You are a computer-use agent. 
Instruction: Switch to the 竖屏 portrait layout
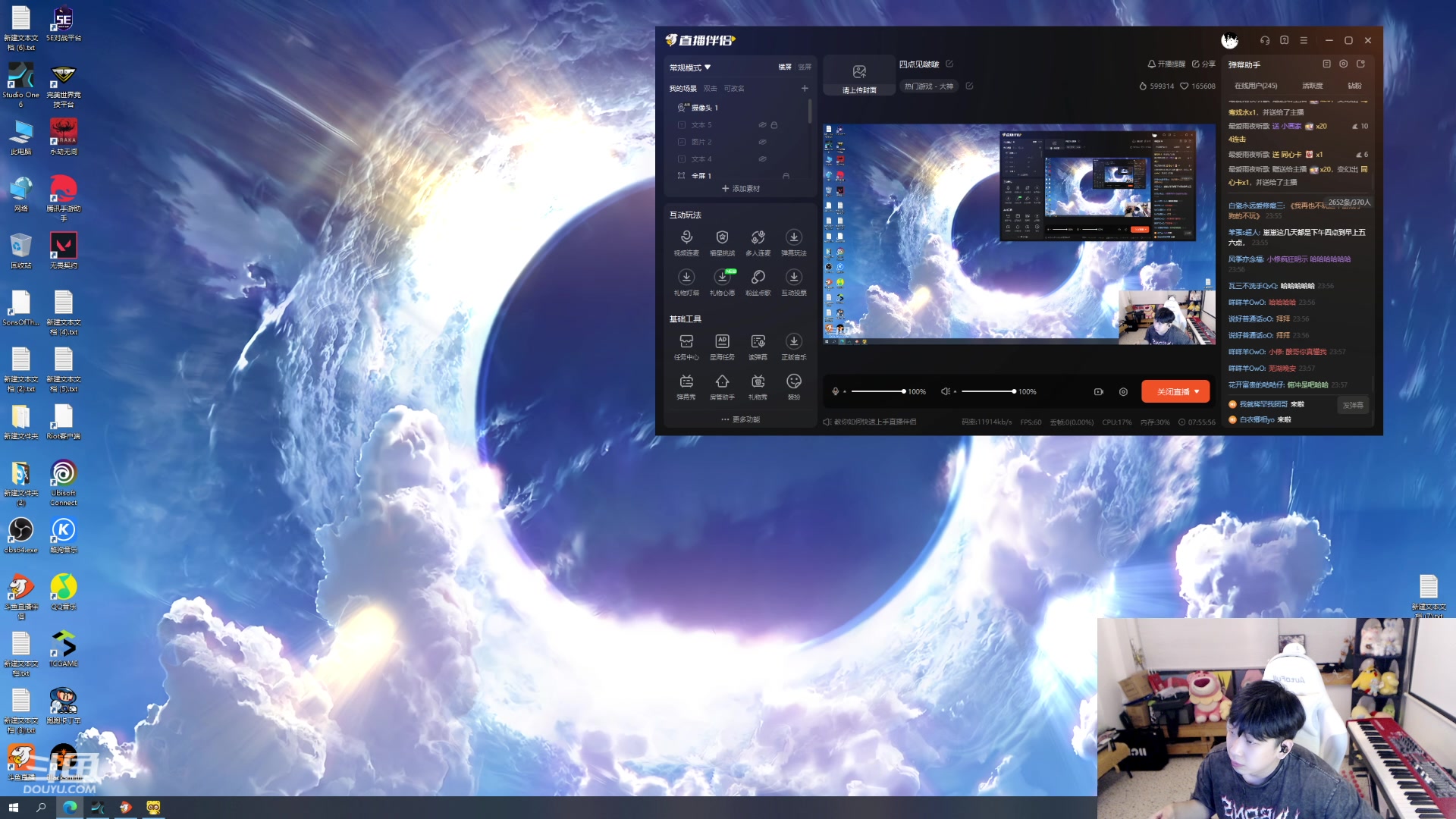coord(805,67)
